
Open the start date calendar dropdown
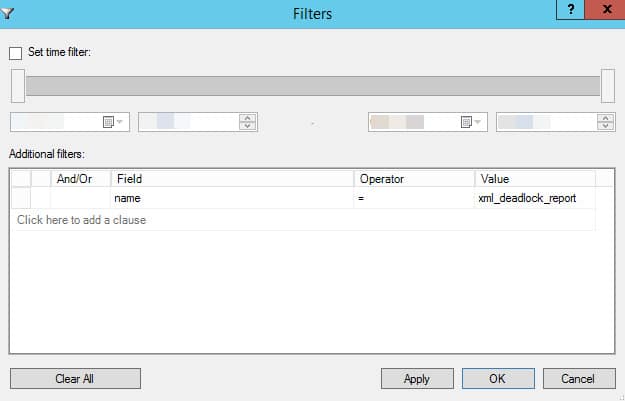(x=113, y=122)
